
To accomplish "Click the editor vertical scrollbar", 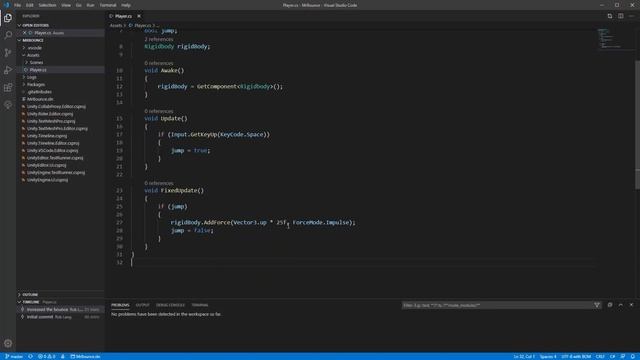I will click(637, 124).
